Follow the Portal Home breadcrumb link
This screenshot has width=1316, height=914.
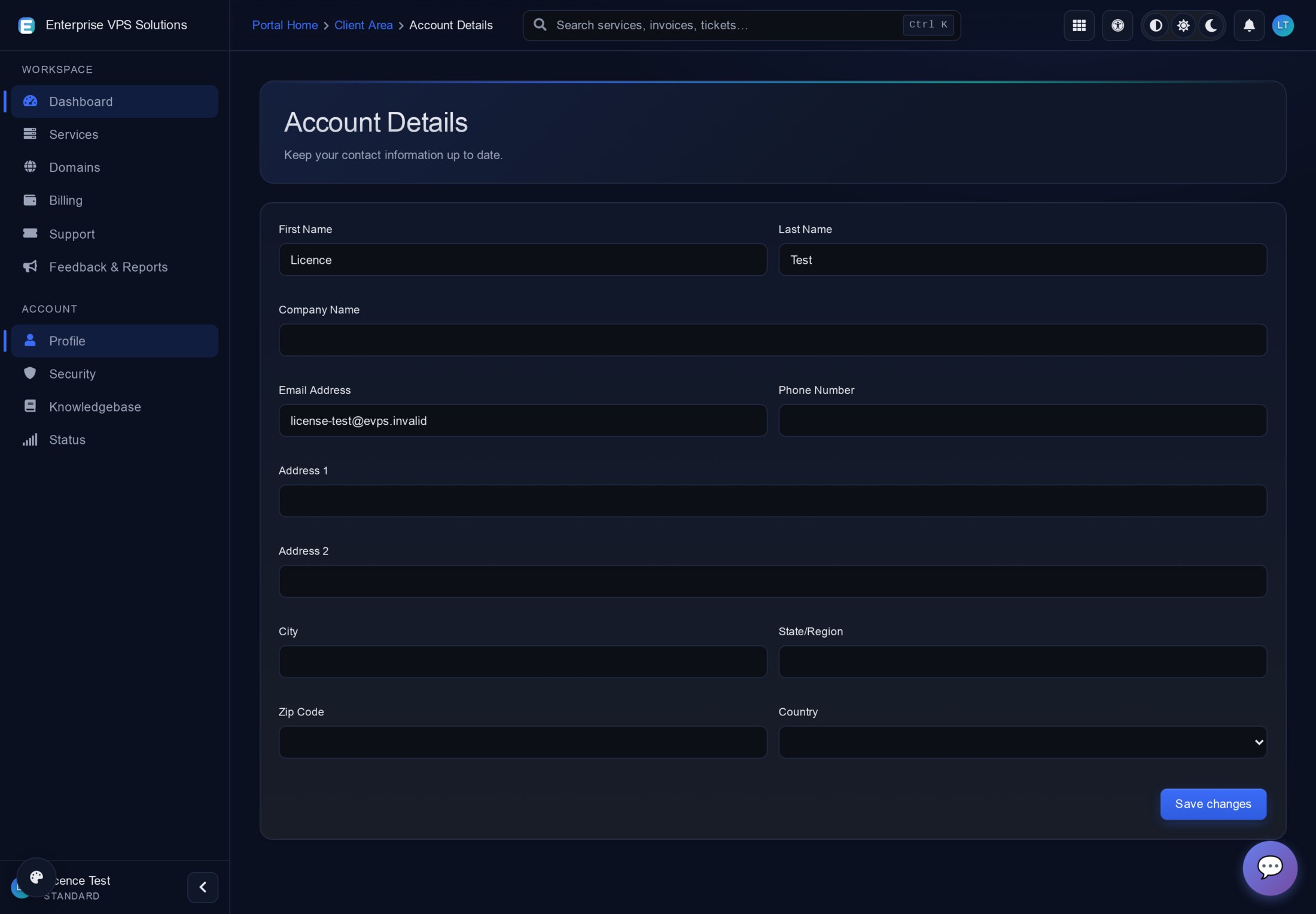[285, 25]
